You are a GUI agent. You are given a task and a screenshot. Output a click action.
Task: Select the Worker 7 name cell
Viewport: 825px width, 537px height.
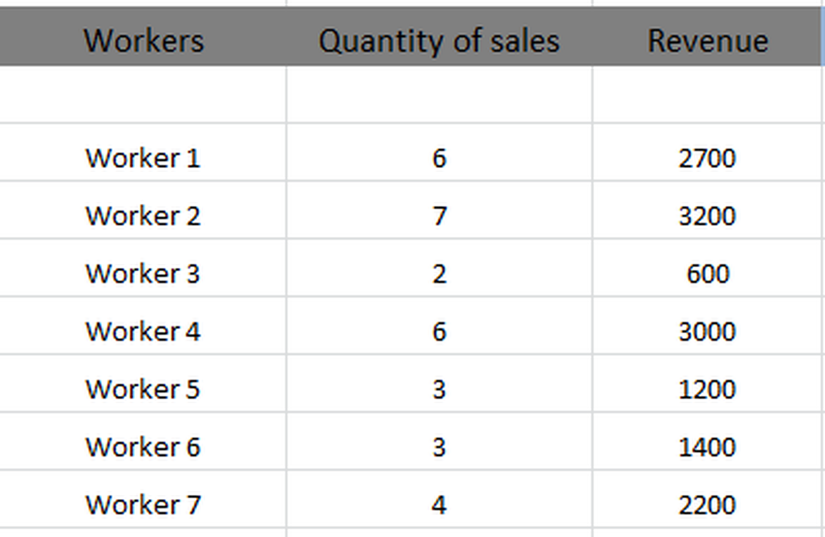pyautogui.click(x=143, y=505)
